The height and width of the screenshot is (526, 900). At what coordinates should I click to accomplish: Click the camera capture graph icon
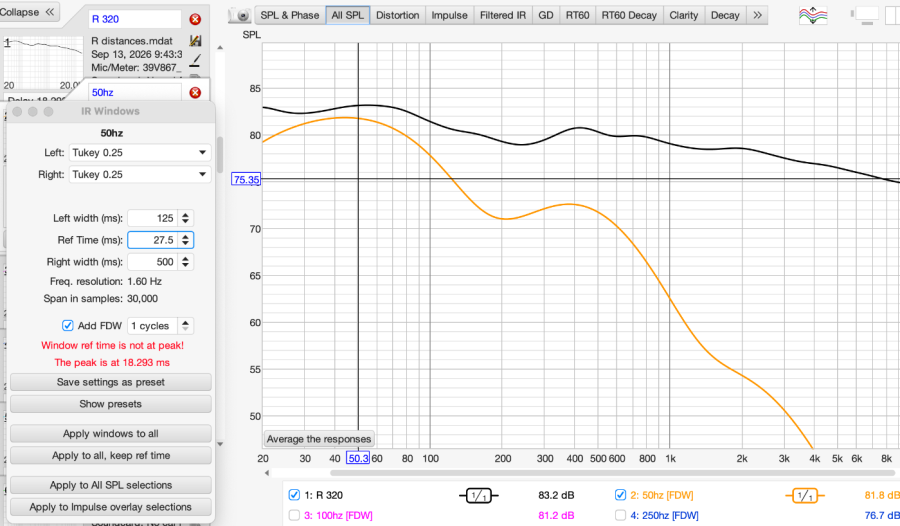coord(240,16)
